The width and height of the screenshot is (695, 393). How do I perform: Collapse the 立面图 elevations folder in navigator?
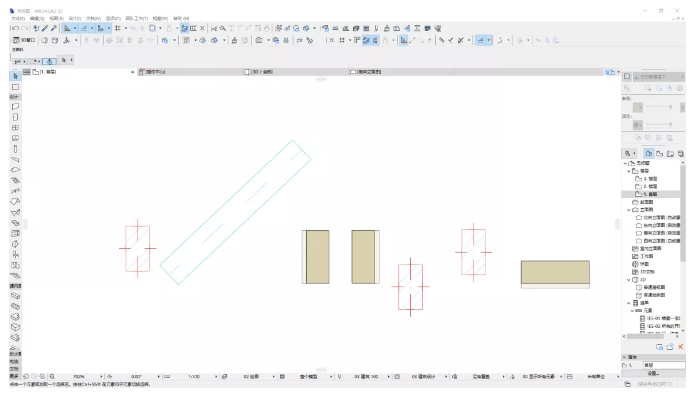(629, 210)
